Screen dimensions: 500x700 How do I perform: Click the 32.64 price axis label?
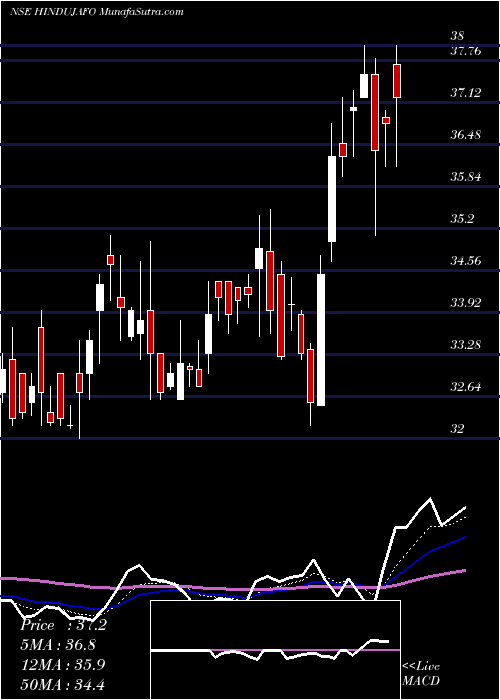[465, 387]
